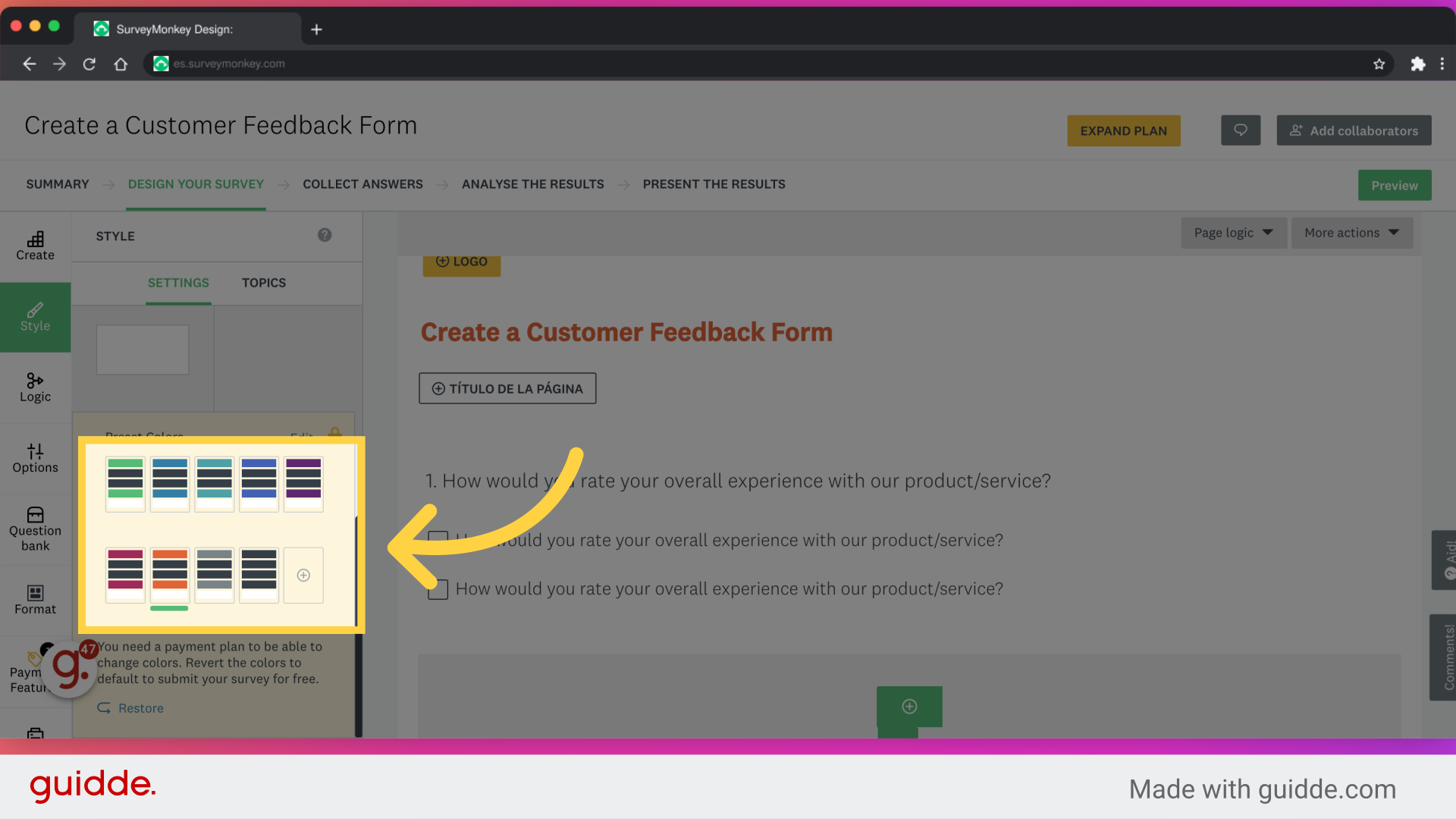Open the Format sidebar panel

(x=35, y=599)
